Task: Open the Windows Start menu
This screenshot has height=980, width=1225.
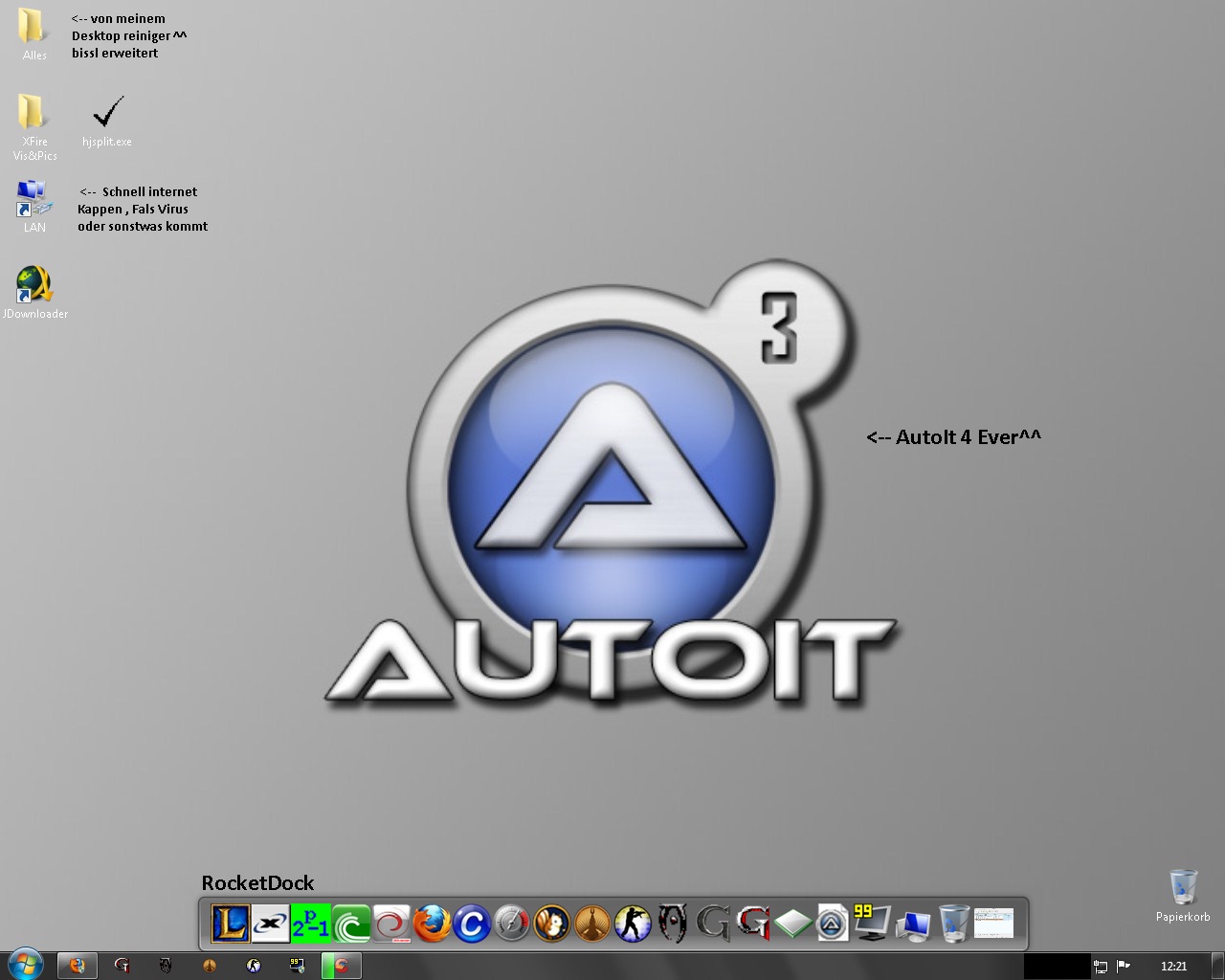Action: (24, 966)
